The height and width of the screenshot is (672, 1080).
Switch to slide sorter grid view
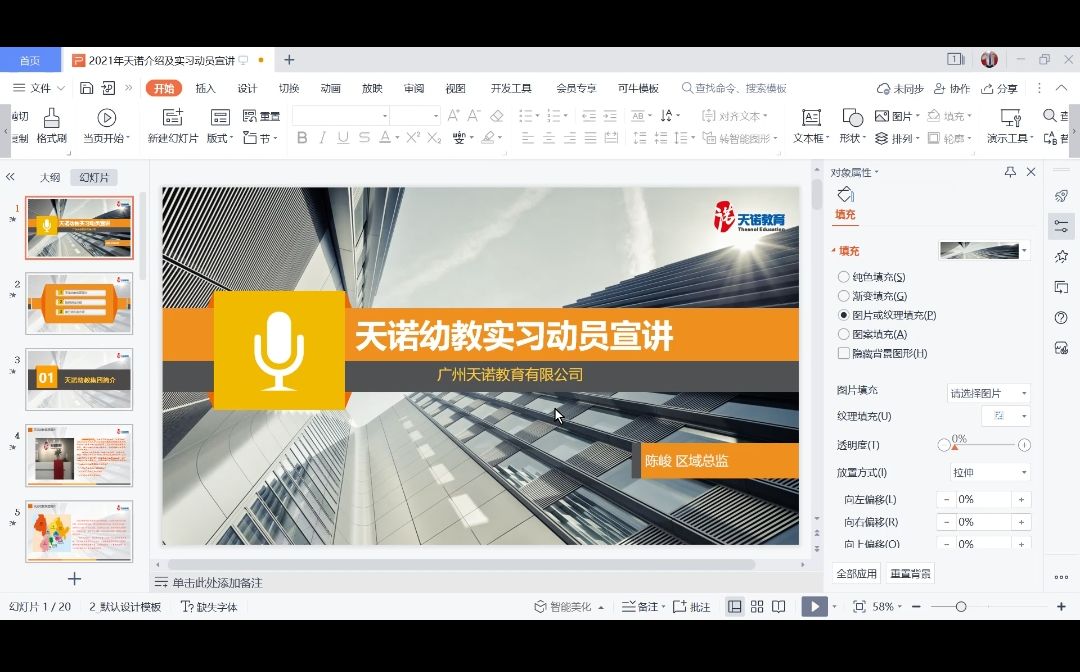click(x=757, y=607)
